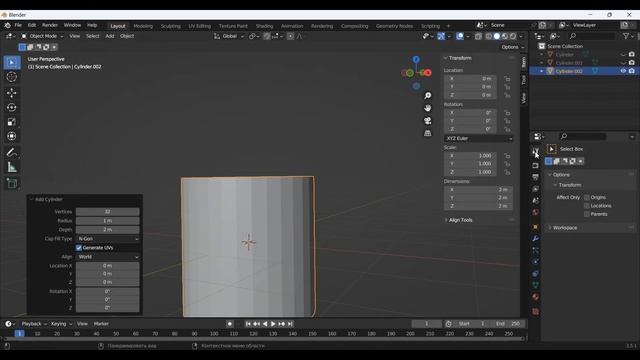Image resolution: width=640 pixels, height=360 pixels.
Task: Open the timeline Marker menu
Action: [x=101, y=324]
